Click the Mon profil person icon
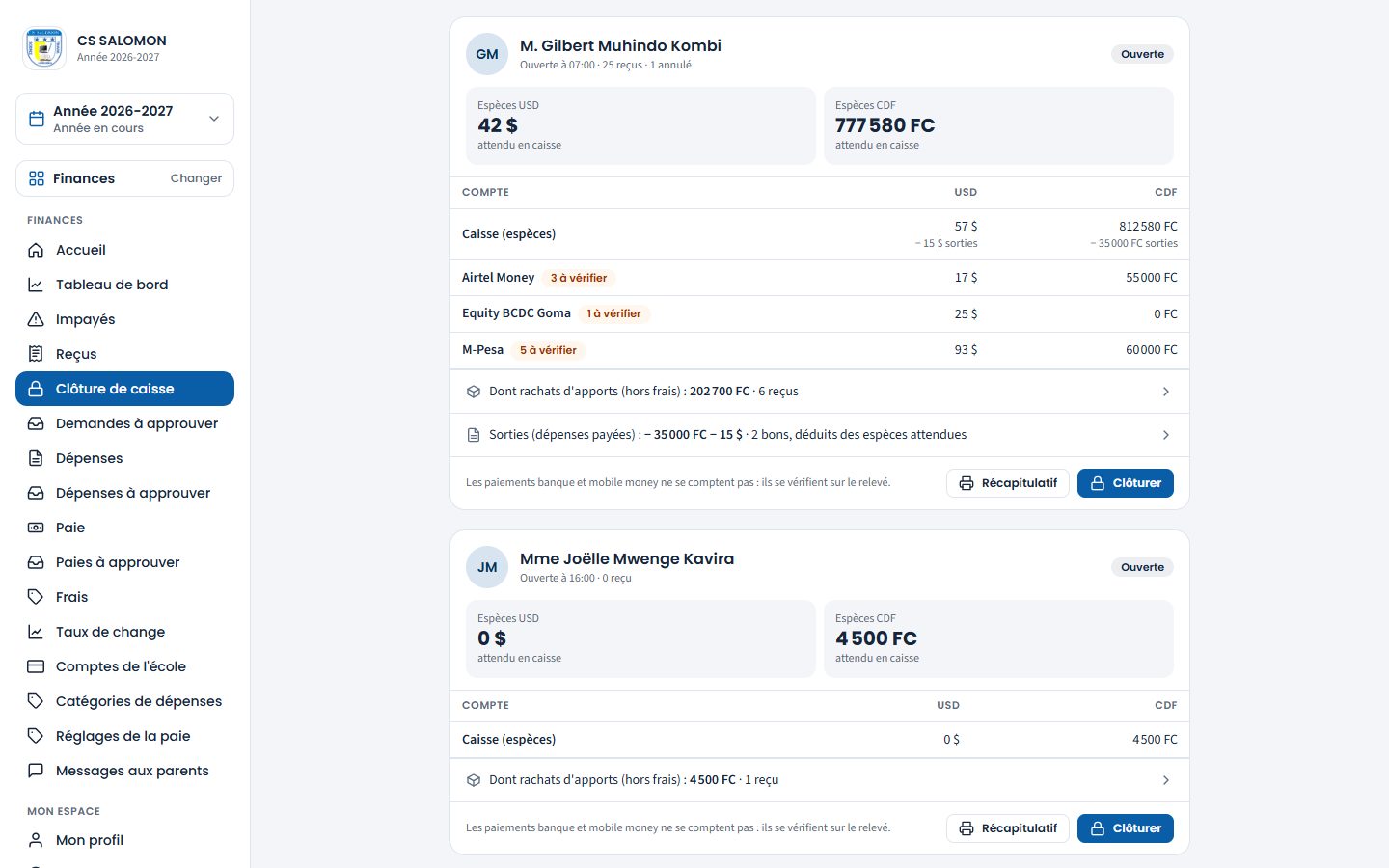 [x=36, y=840]
